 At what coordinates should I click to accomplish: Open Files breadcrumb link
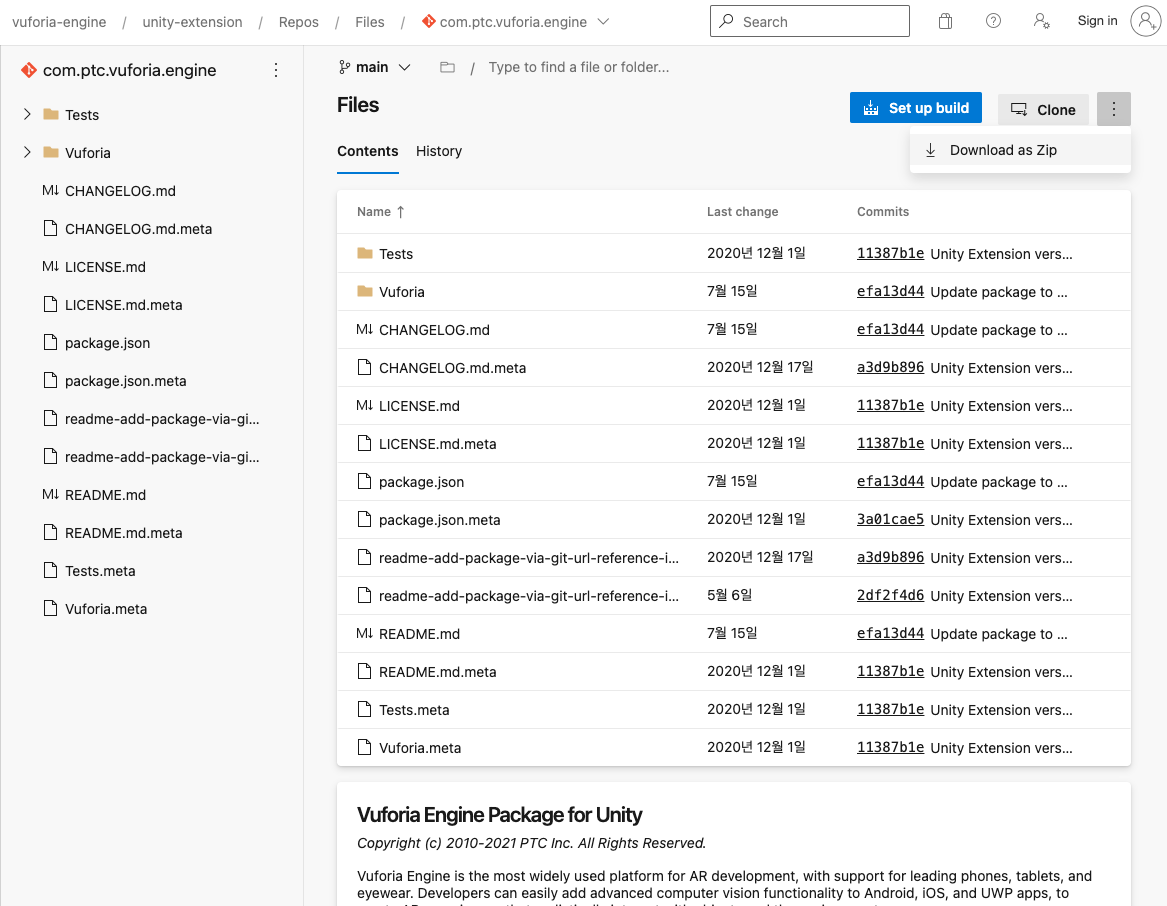tap(370, 22)
